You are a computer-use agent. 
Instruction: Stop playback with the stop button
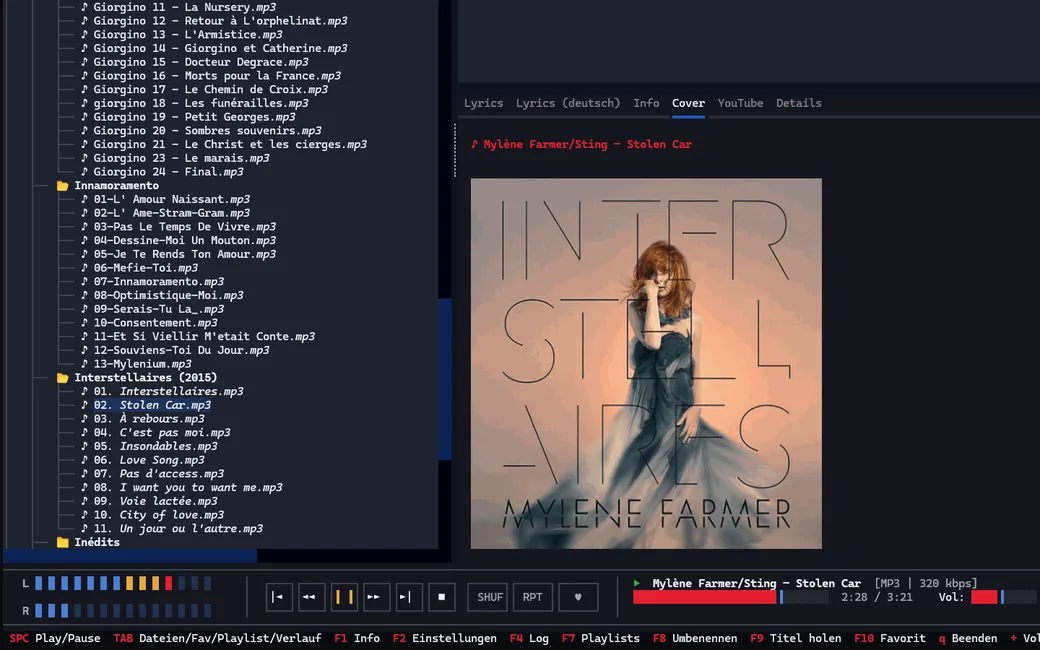tap(441, 597)
